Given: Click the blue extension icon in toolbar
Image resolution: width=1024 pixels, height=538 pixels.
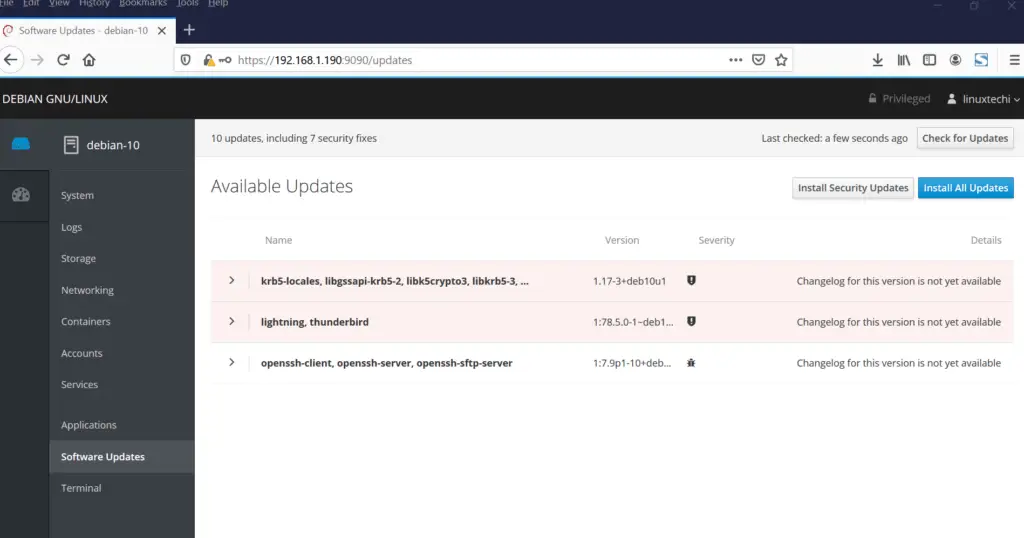Looking at the screenshot, I should (x=981, y=60).
